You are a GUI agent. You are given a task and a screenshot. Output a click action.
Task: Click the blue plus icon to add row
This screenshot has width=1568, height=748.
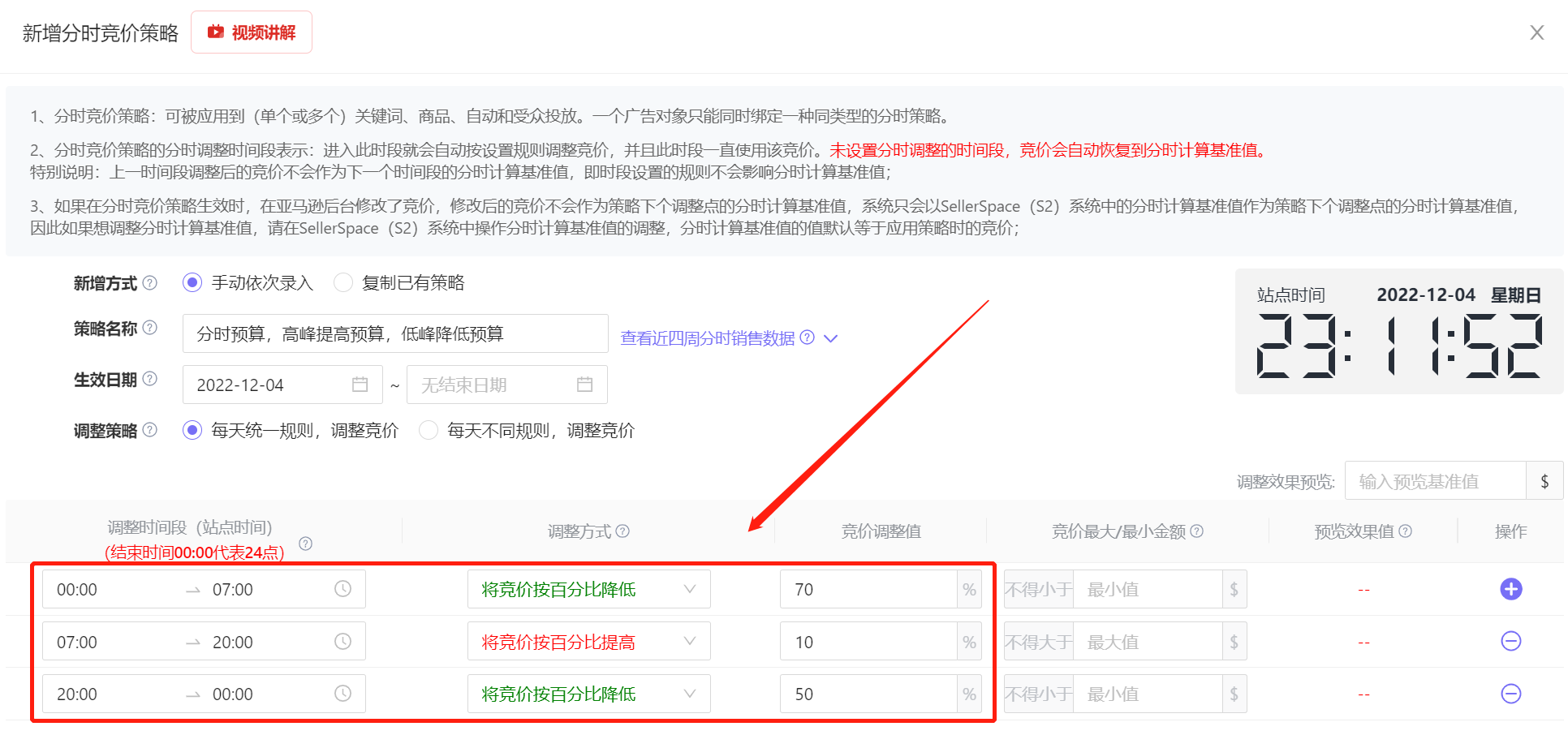pos(1510,589)
